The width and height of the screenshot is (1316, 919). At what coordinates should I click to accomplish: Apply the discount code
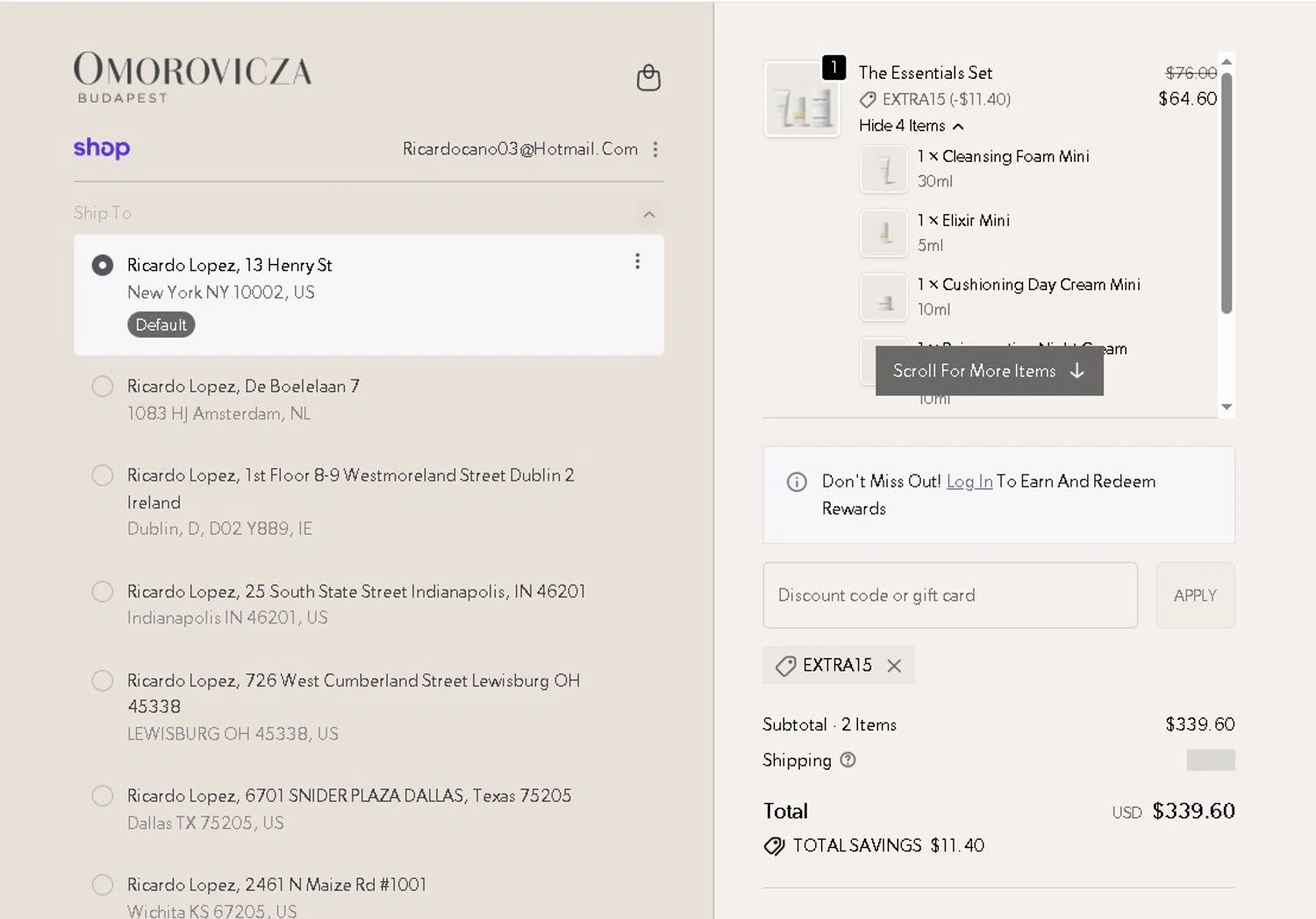pos(1195,595)
